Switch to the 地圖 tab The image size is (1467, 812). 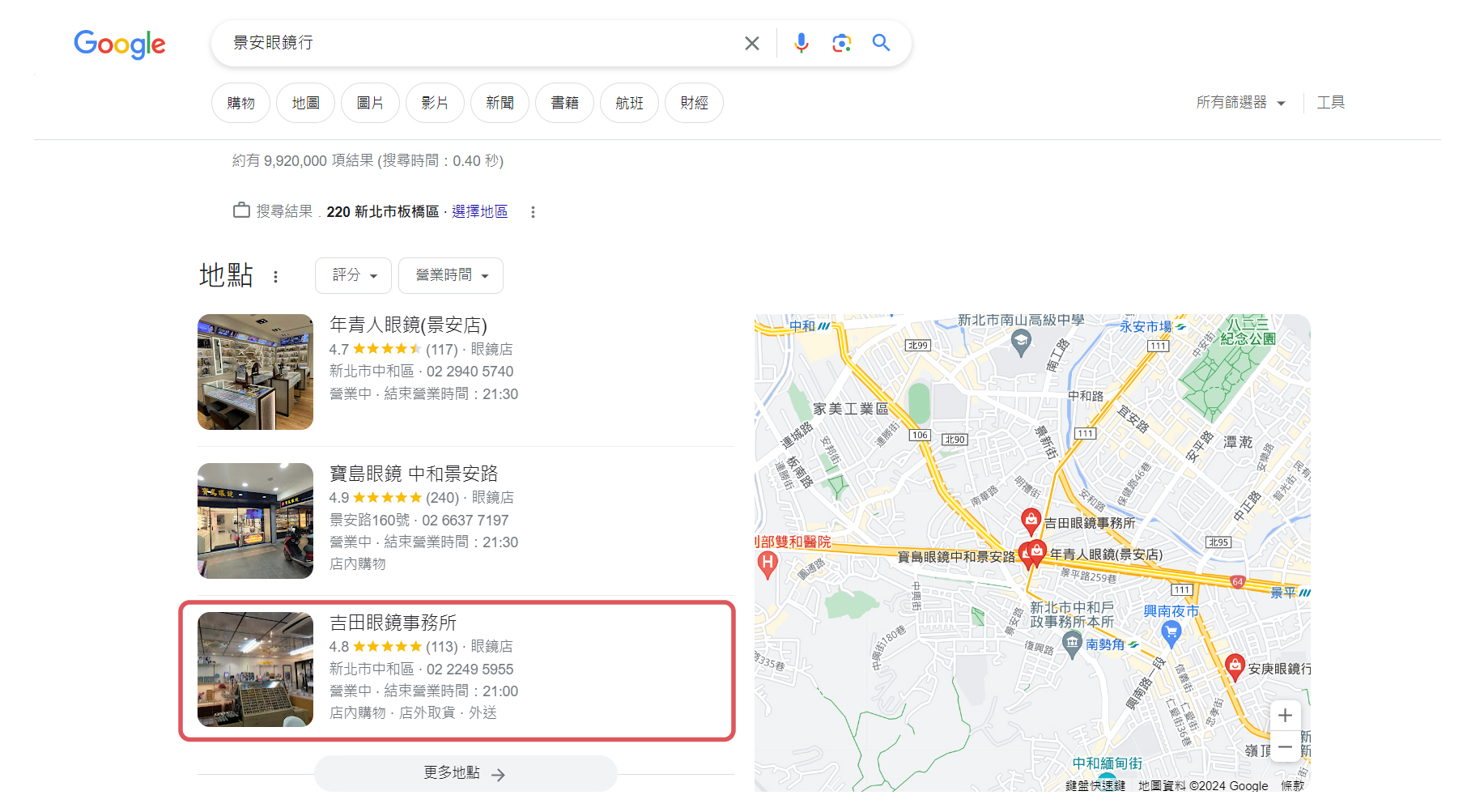(306, 103)
